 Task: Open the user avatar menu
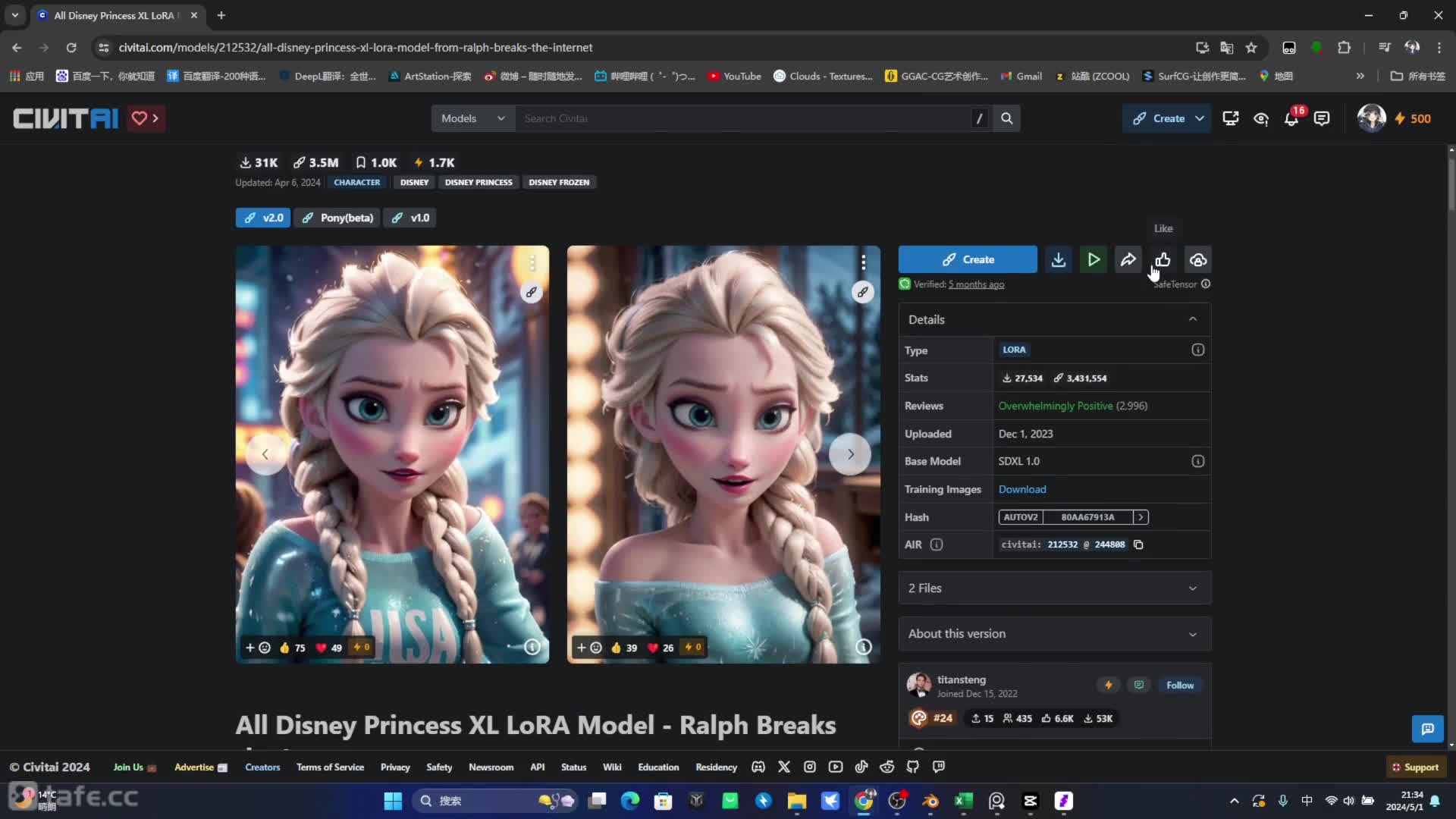1371,118
